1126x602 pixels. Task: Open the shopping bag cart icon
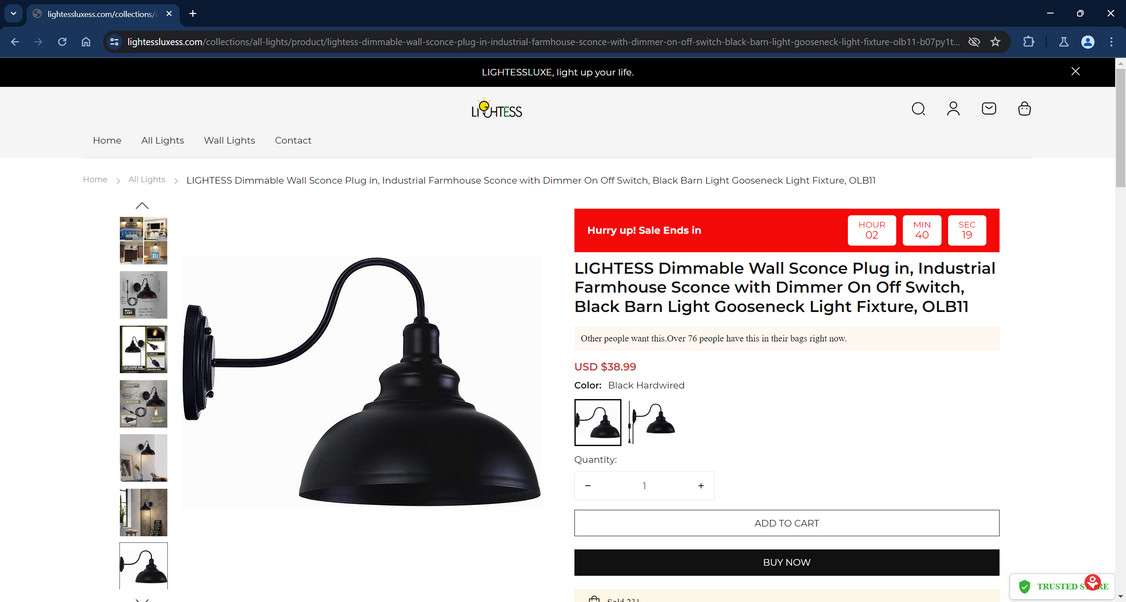pos(1025,108)
